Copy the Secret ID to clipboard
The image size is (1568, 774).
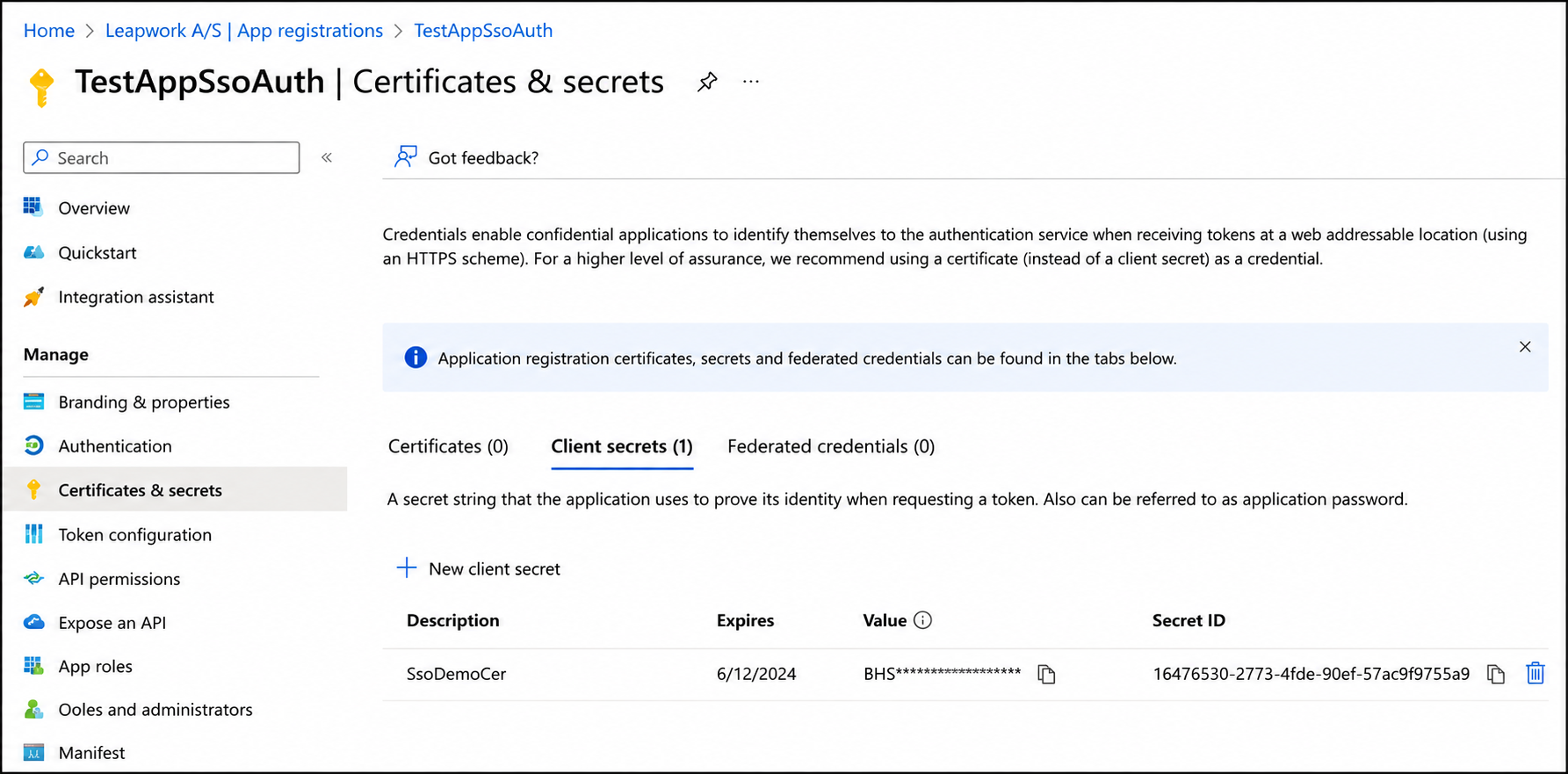pos(1495,674)
